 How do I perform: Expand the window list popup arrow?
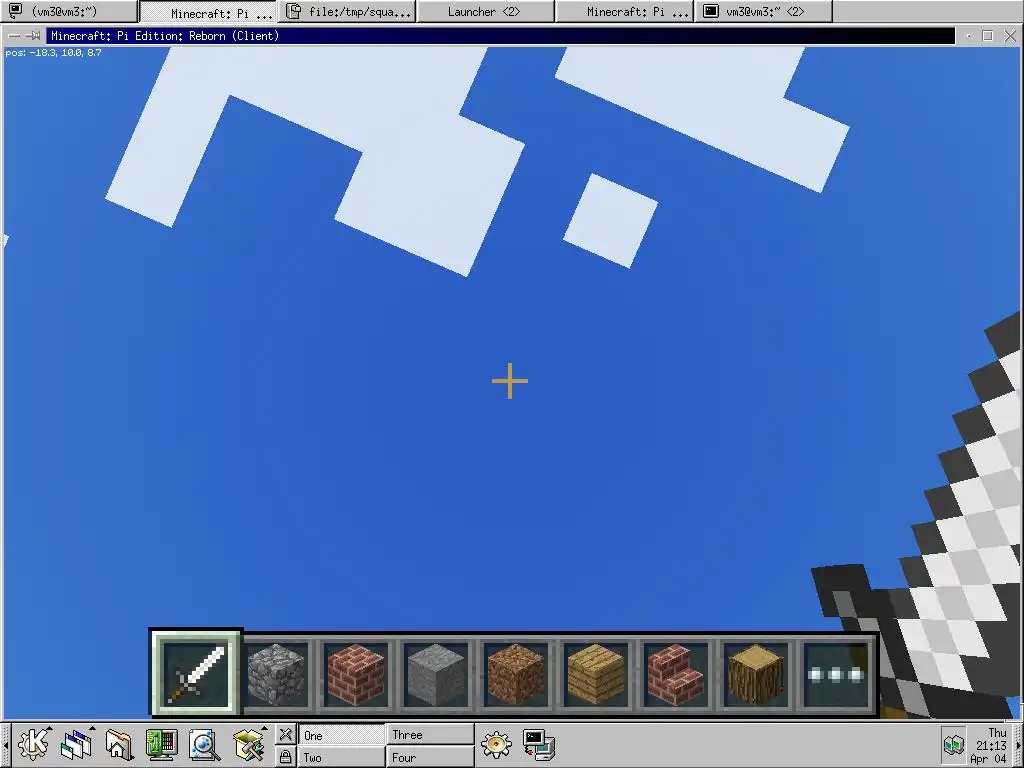pos(92,728)
